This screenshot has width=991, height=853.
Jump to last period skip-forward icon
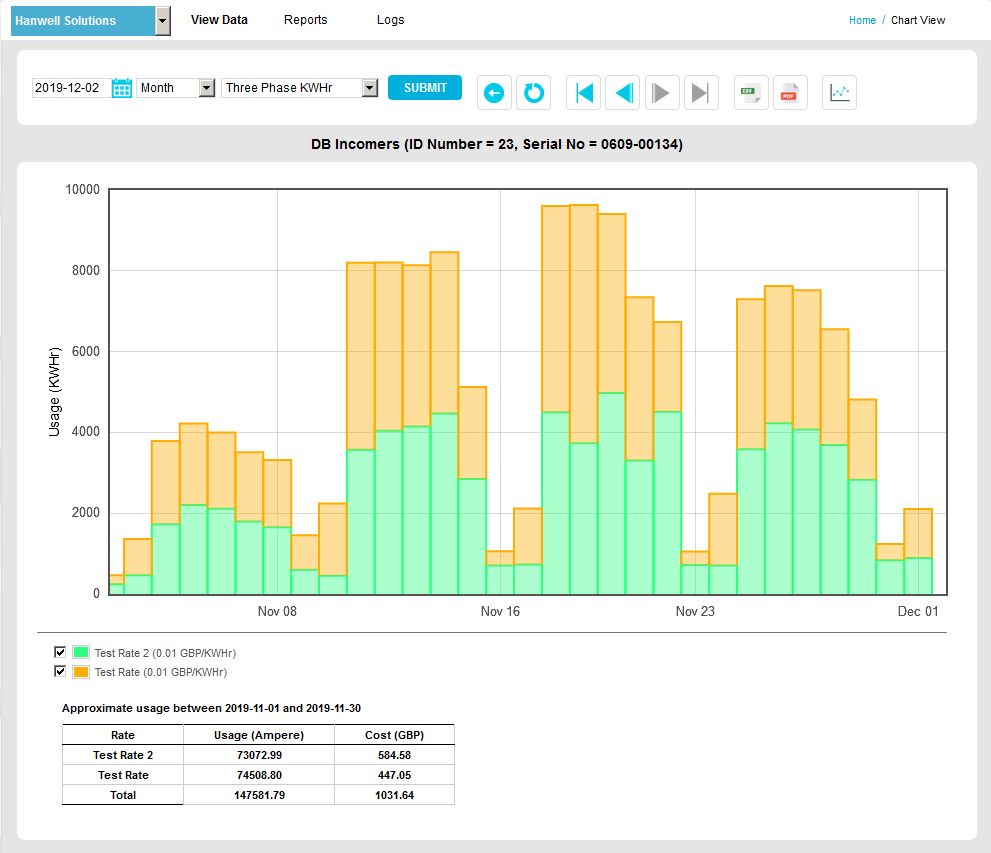pyautogui.click(x=702, y=93)
